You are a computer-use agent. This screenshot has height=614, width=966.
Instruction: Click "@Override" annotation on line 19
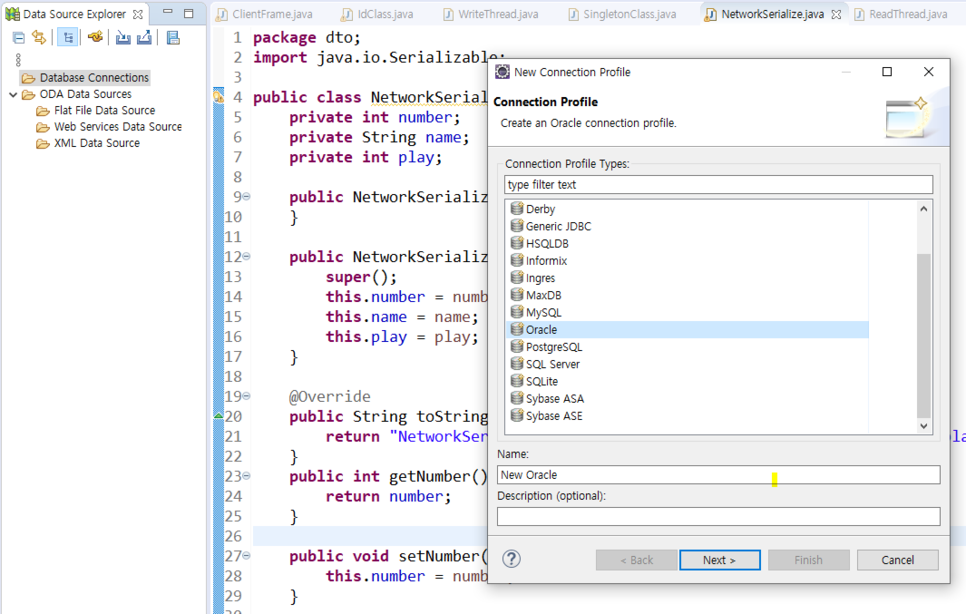pyautogui.click(x=330, y=397)
